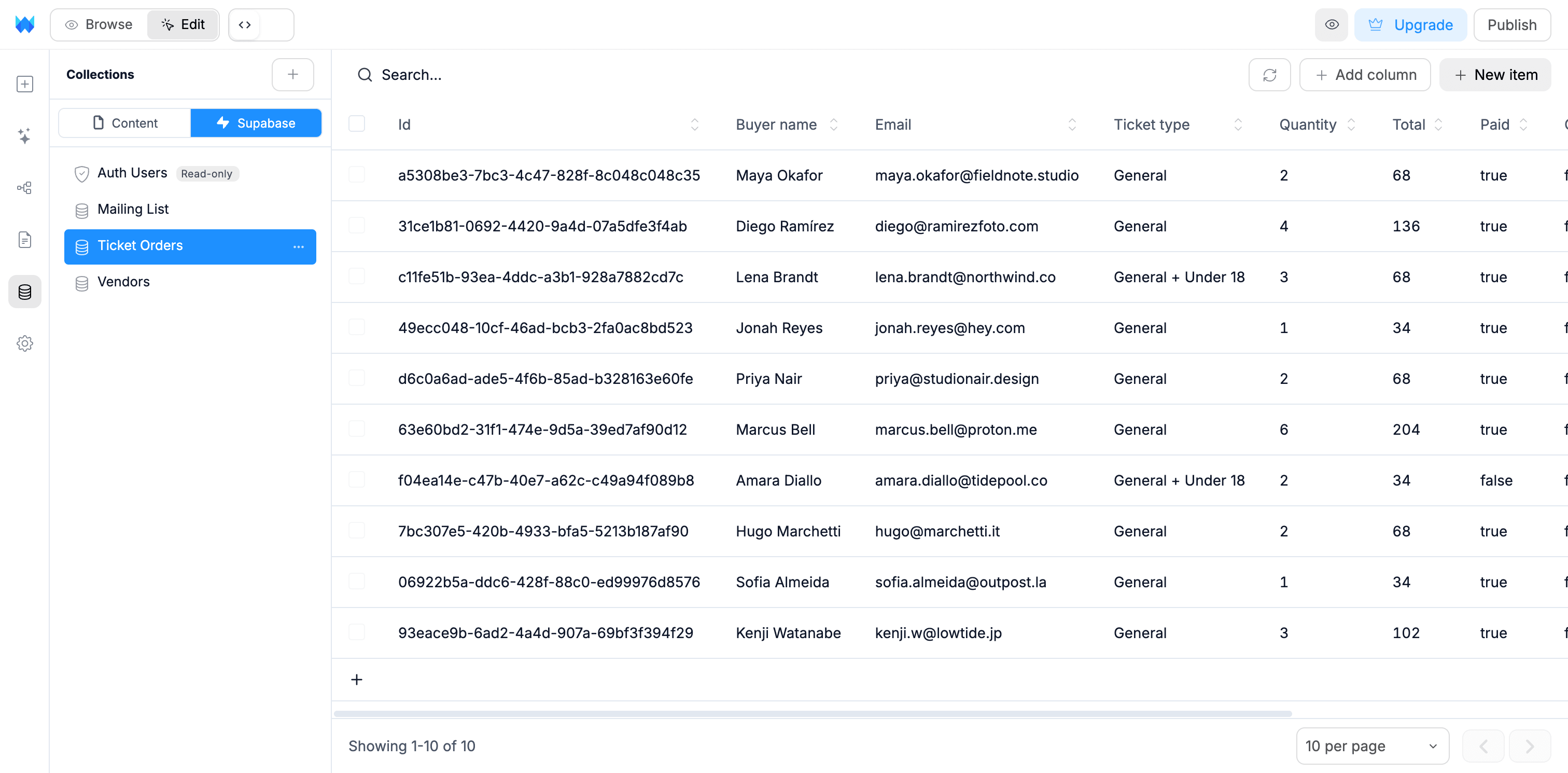
Task: Open the code view toggle icon
Action: pos(245,24)
